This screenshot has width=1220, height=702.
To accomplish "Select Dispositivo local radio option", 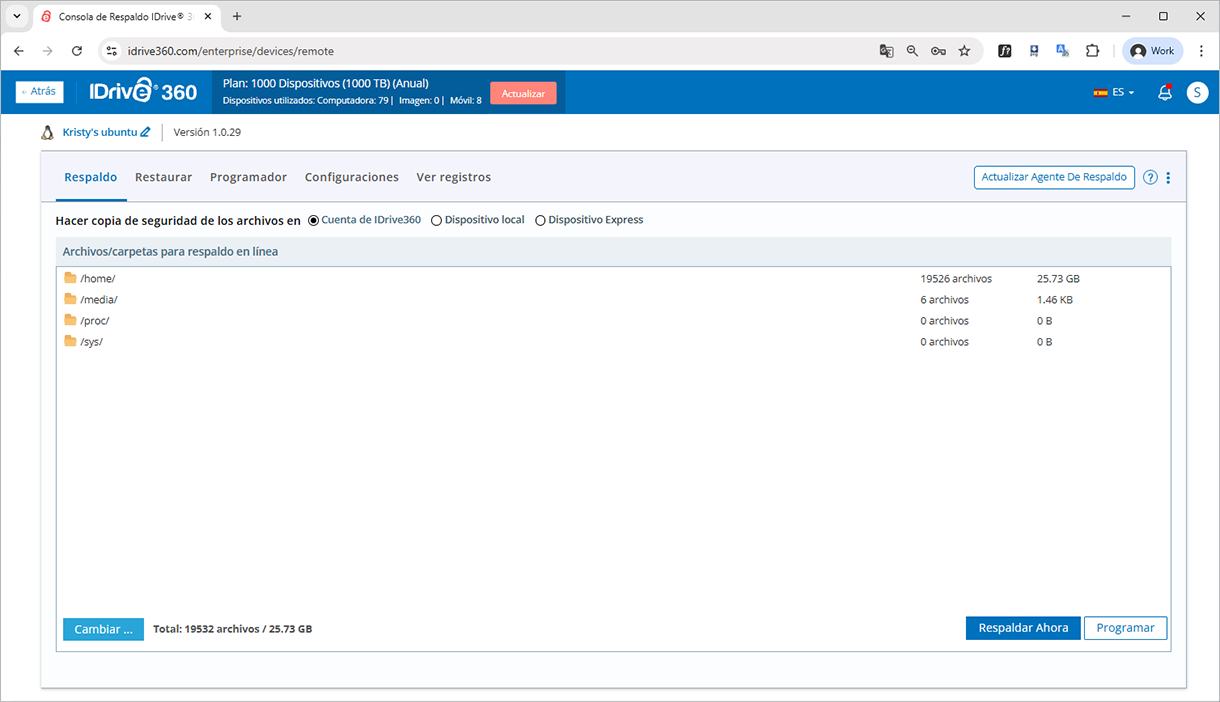I will pyautogui.click(x=436, y=220).
